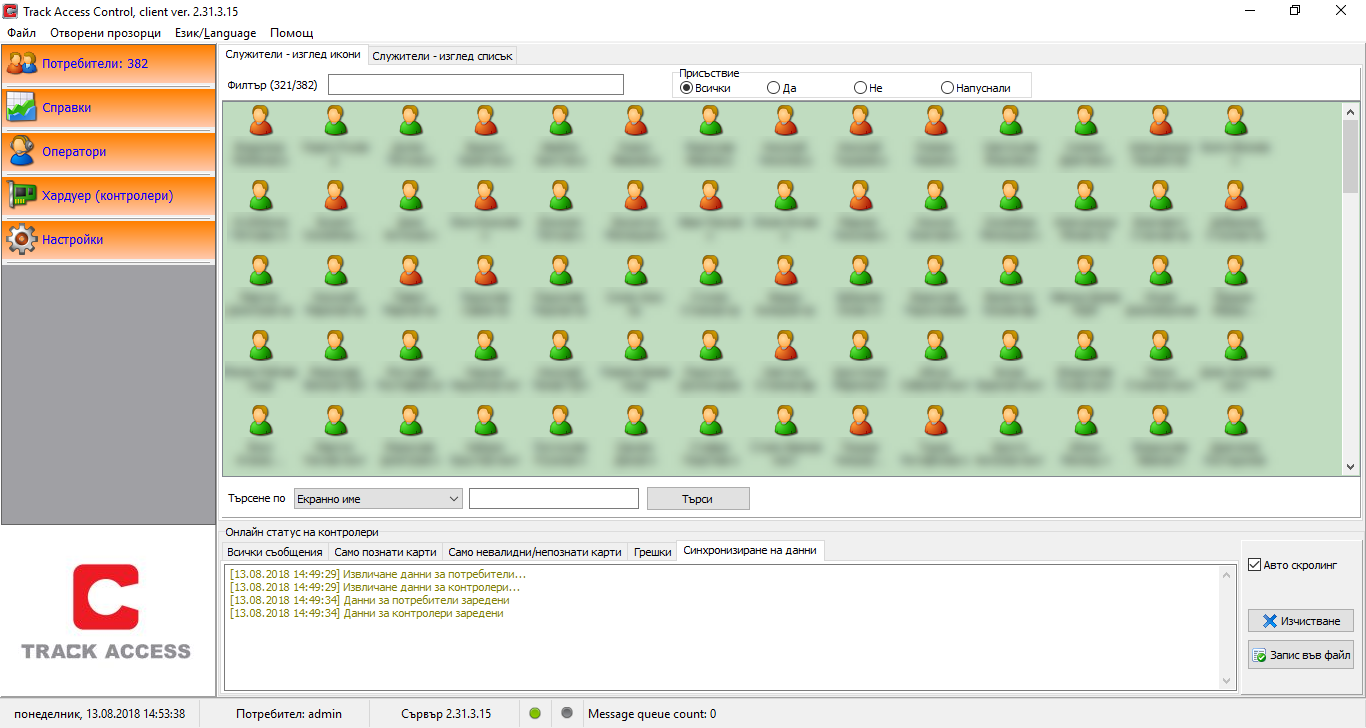Open Справки reports chart icon
Viewport: 1366px width, 728px height.
pos(22,108)
